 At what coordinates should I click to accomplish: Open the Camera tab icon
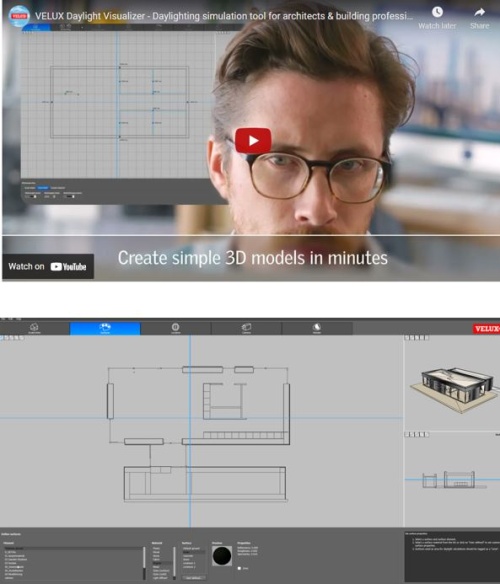point(246,328)
